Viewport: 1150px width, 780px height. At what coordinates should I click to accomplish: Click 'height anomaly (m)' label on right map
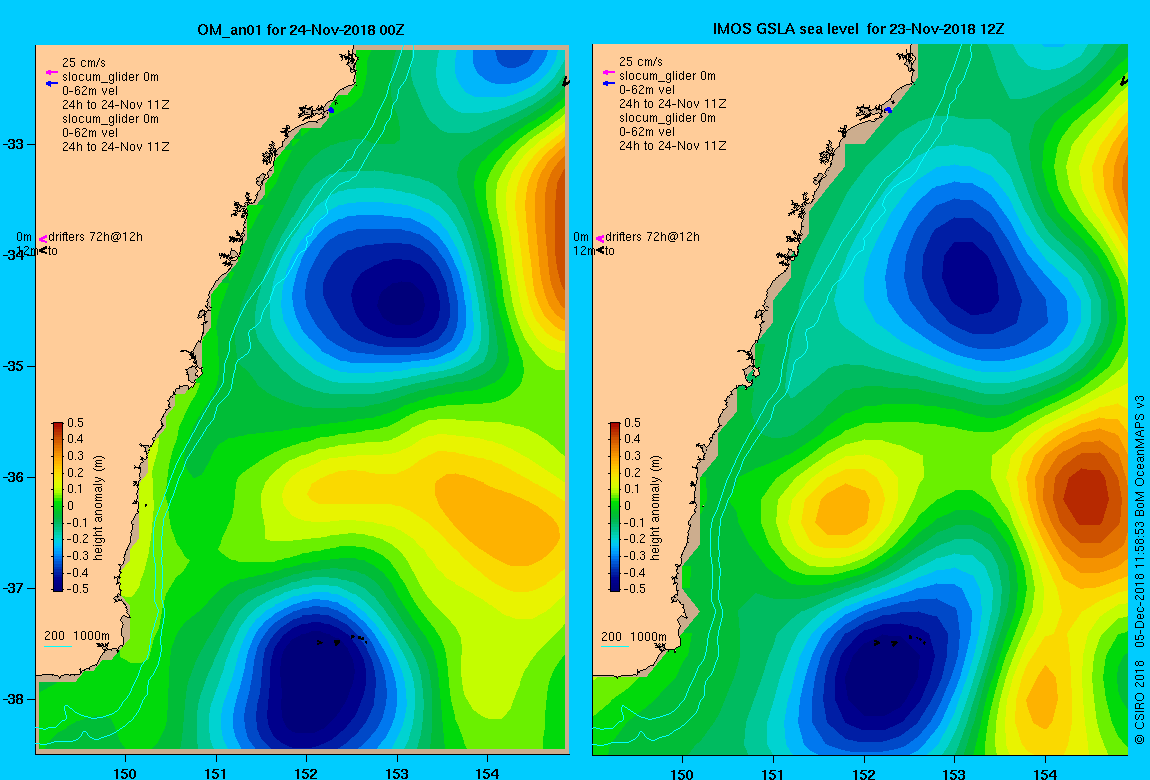tap(655, 507)
